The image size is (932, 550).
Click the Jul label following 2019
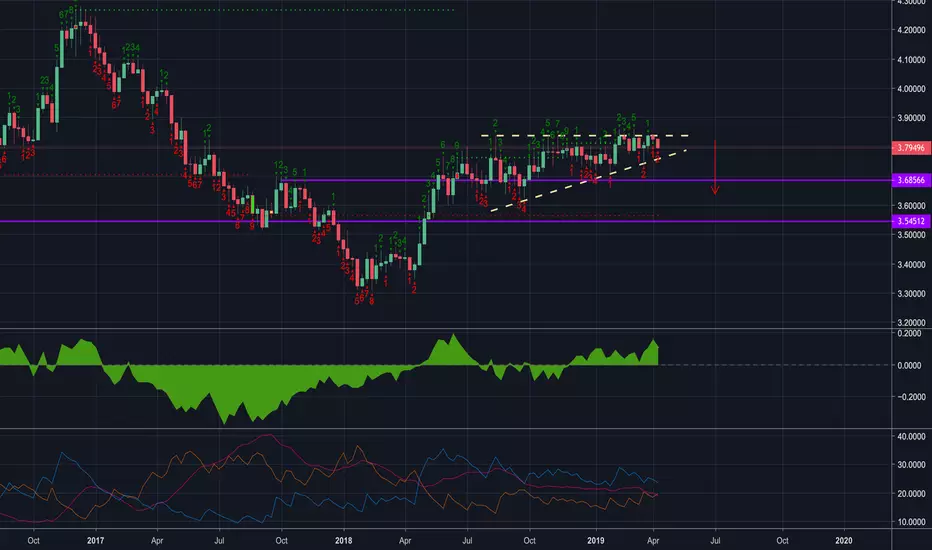click(716, 540)
